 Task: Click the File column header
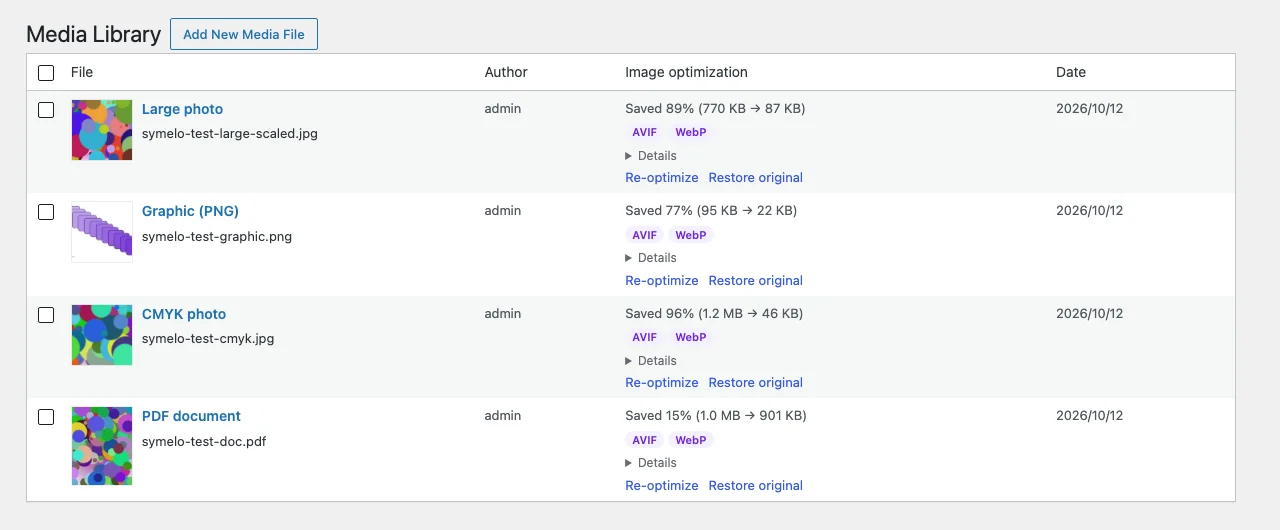[82, 72]
